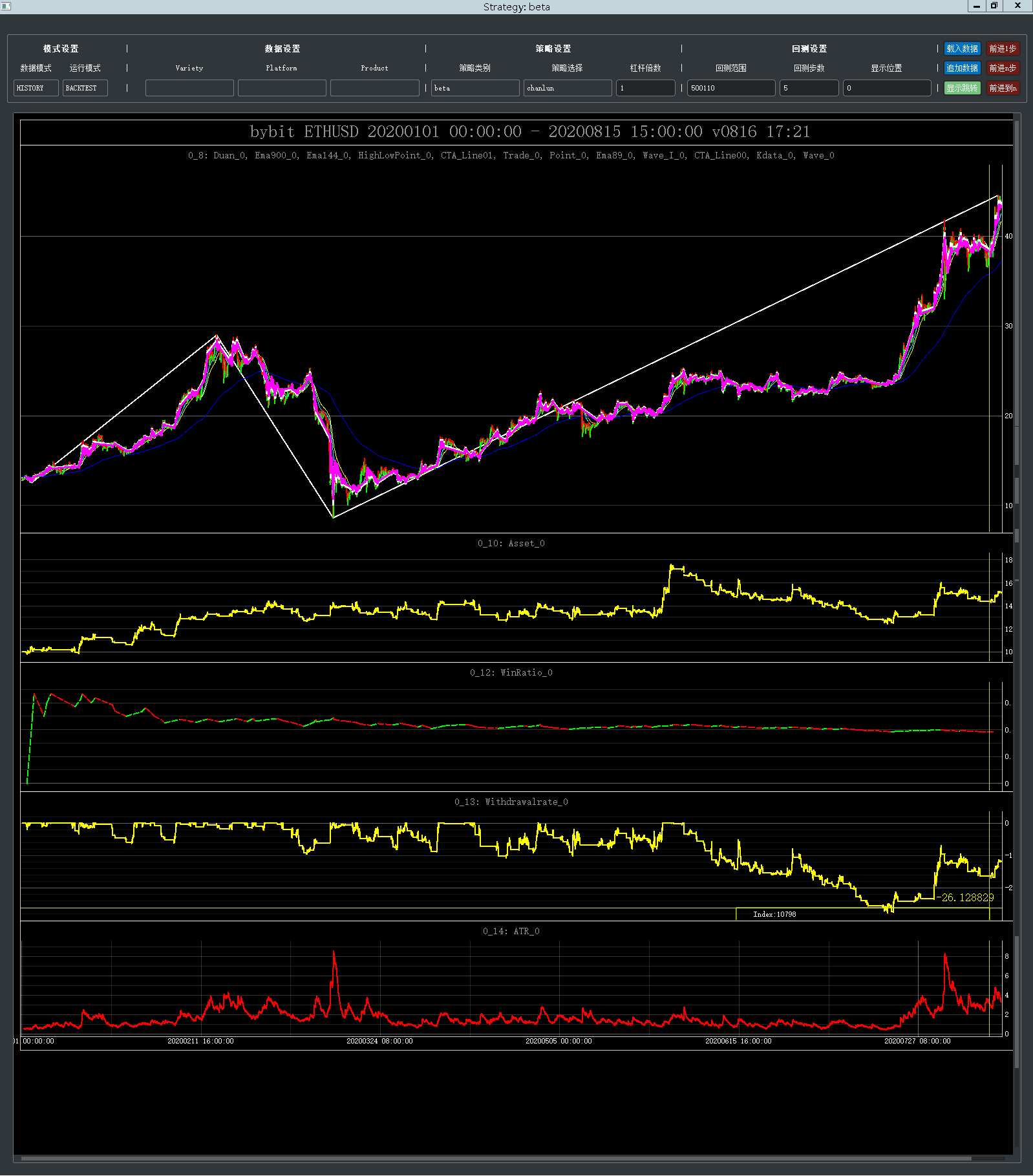
Task: Click the 追加数据 append data button
Action: pos(962,68)
